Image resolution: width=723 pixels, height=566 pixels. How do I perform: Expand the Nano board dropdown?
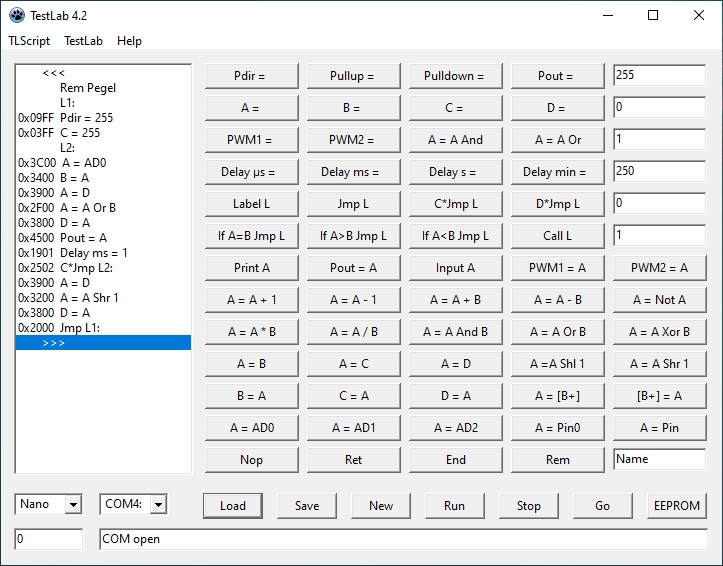pos(72,505)
